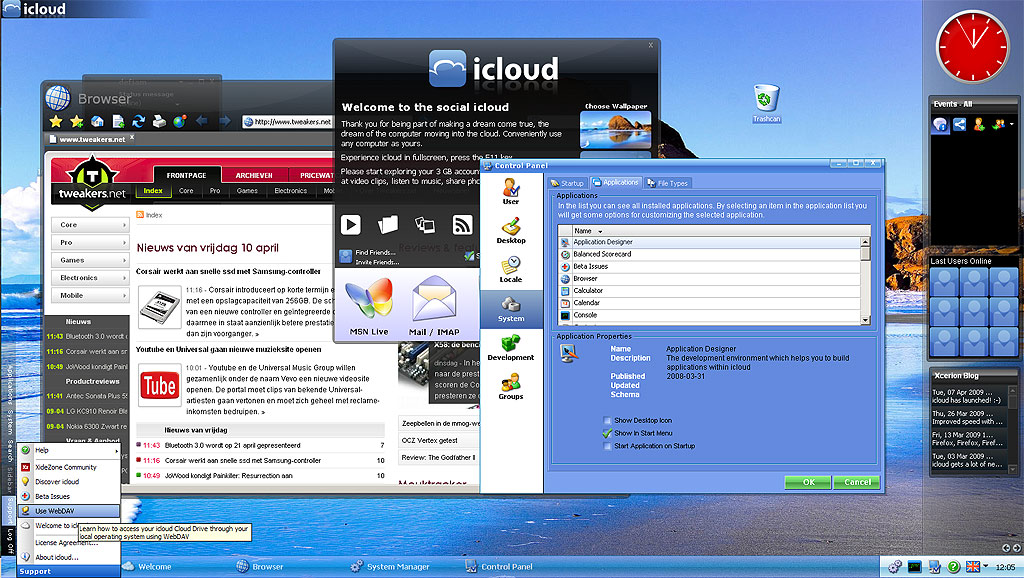Select Calendar in the application list
The width and height of the screenshot is (1024, 578).
(710, 303)
